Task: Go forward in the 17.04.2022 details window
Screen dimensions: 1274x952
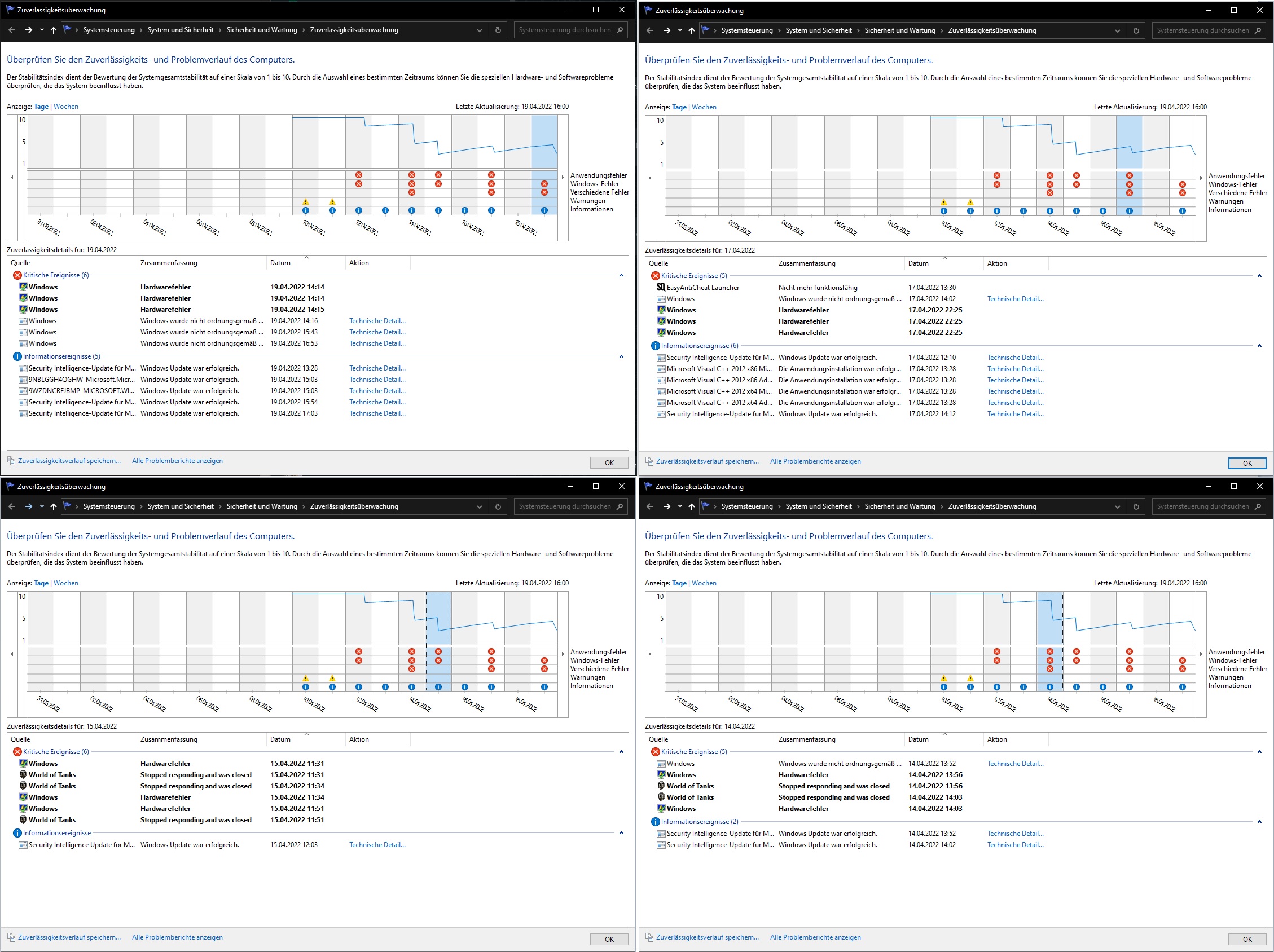Action: 666,30
